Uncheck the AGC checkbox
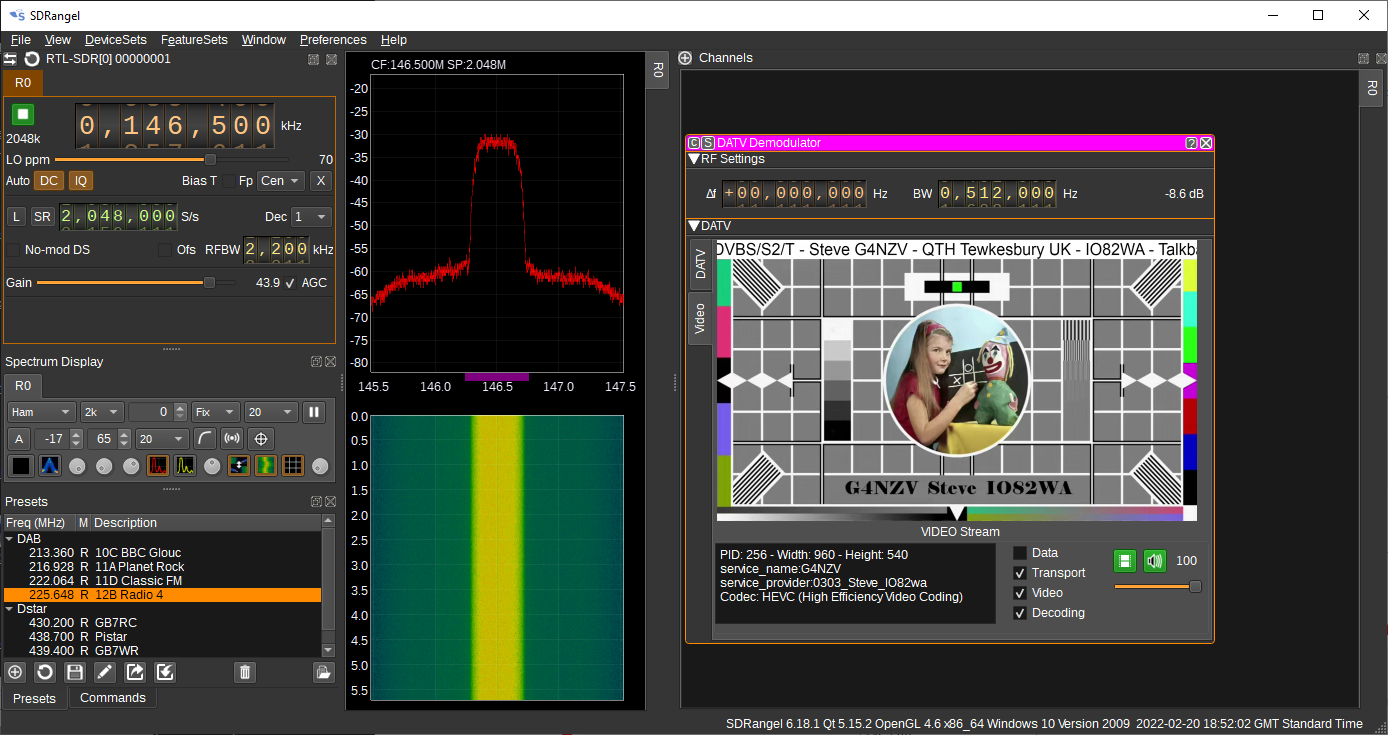 (290, 283)
